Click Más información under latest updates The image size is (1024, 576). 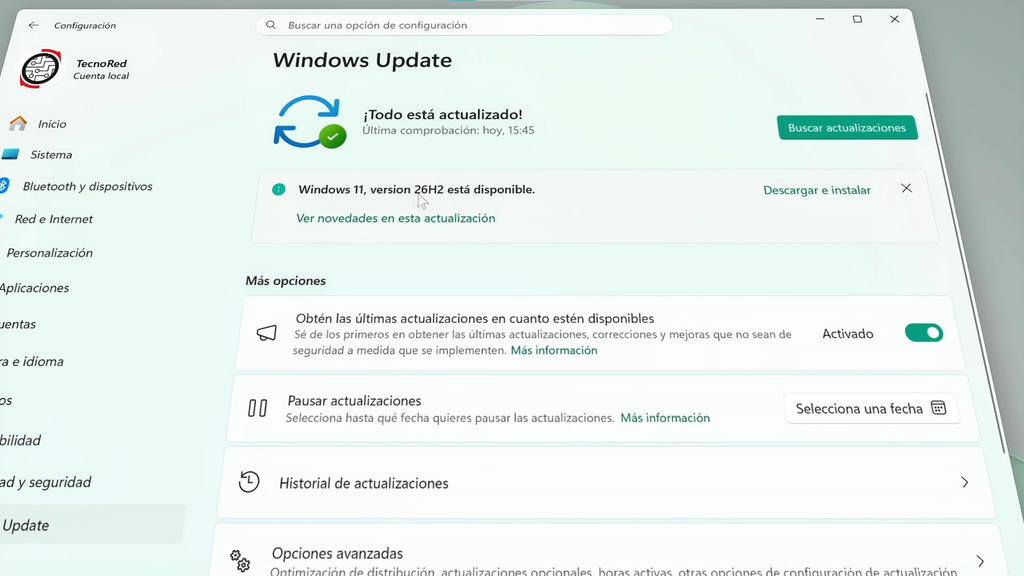tap(554, 350)
